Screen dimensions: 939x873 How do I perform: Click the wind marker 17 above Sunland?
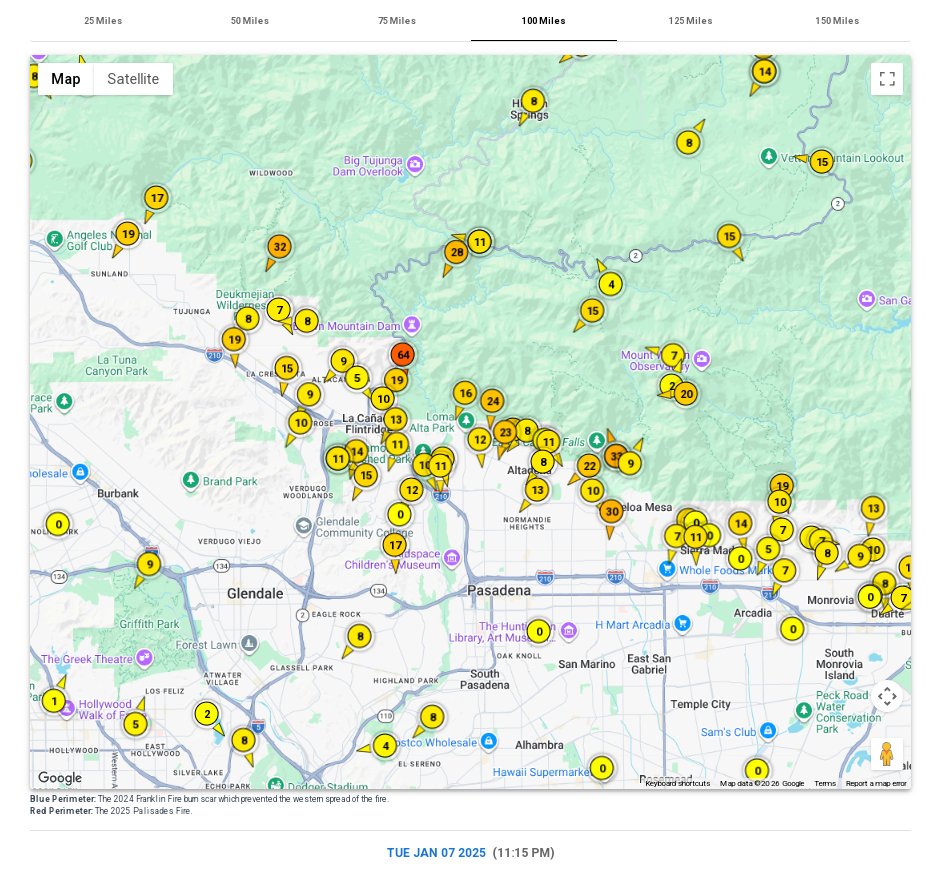click(x=157, y=198)
